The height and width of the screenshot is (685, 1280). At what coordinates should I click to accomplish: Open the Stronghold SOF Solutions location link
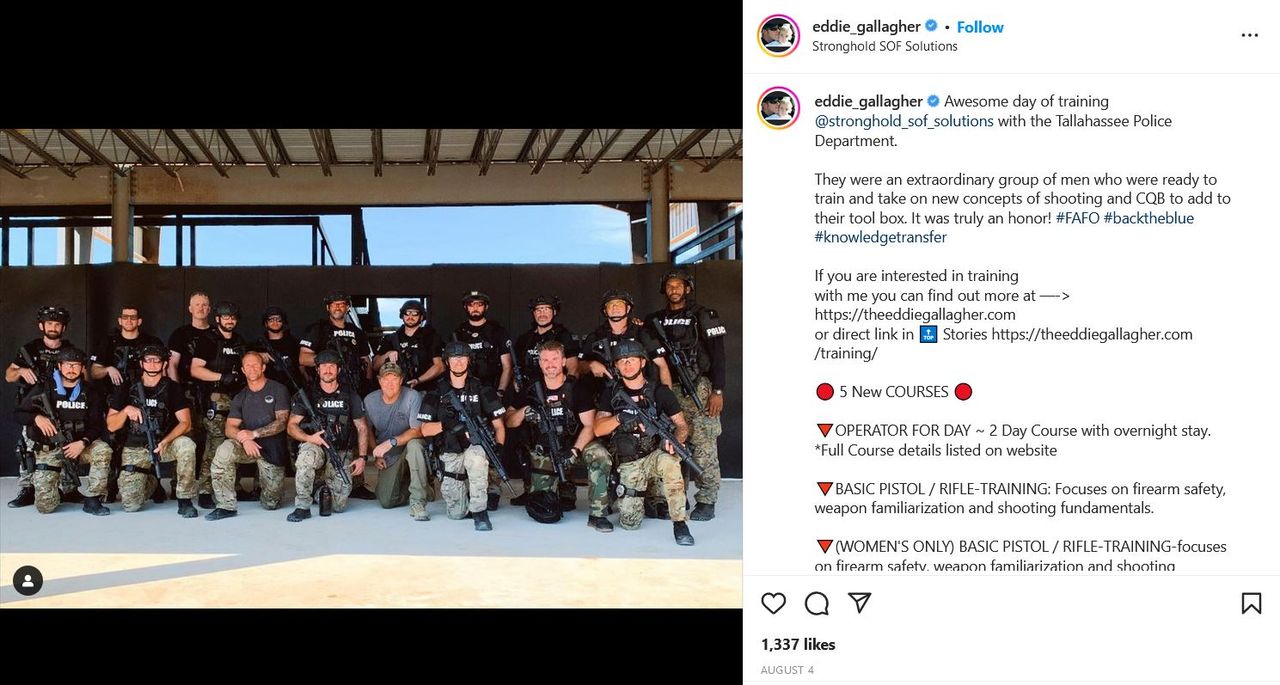tap(885, 46)
